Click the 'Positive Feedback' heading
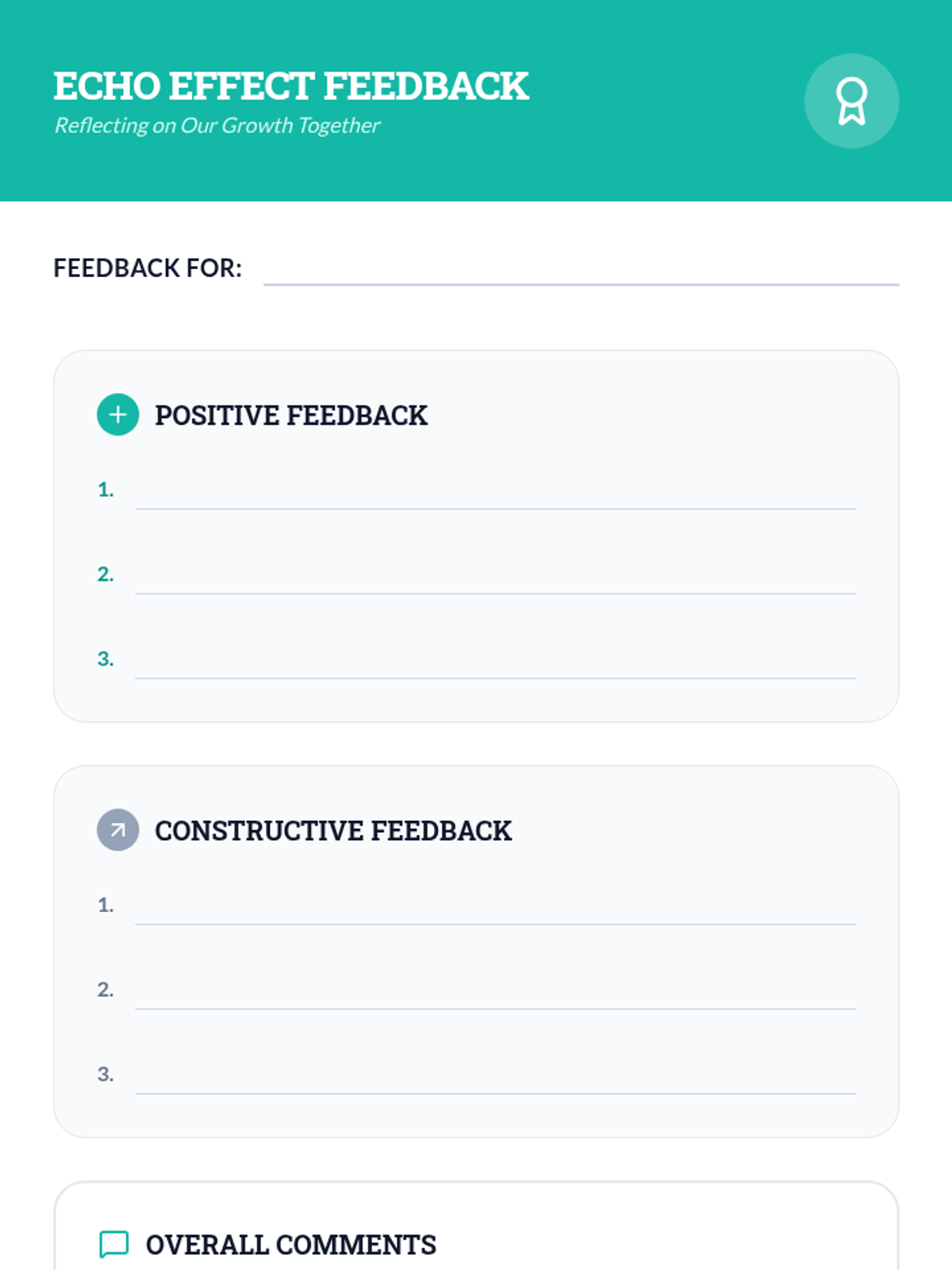952x1270 pixels. [290, 415]
